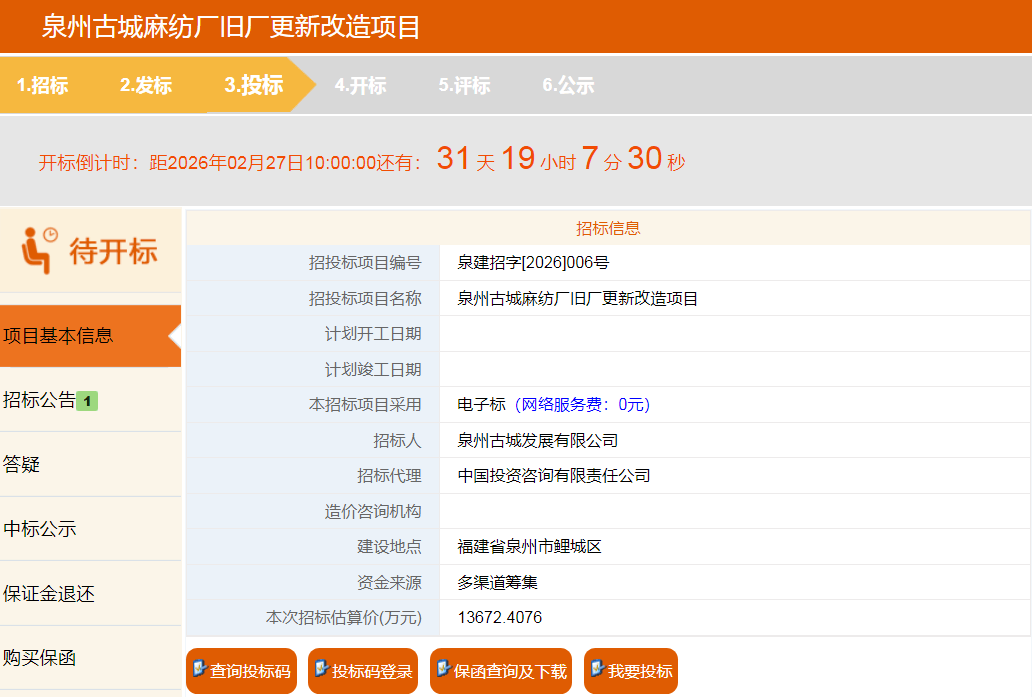Click the 网络服务费: 0元 blue link text
This screenshot has width=1032, height=697.
(x=582, y=405)
